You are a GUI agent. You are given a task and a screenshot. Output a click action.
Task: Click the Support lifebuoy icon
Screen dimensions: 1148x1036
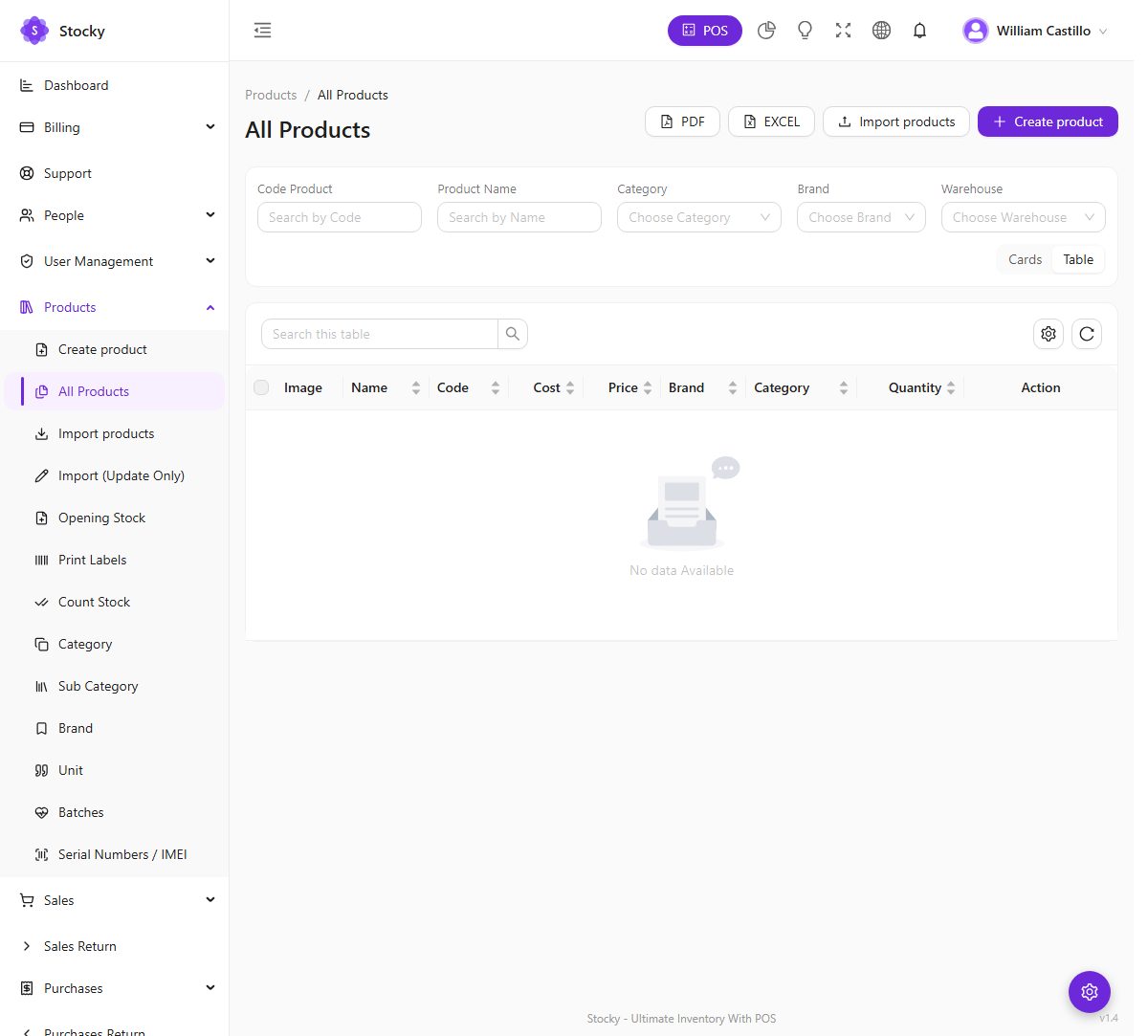pyautogui.click(x=27, y=173)
